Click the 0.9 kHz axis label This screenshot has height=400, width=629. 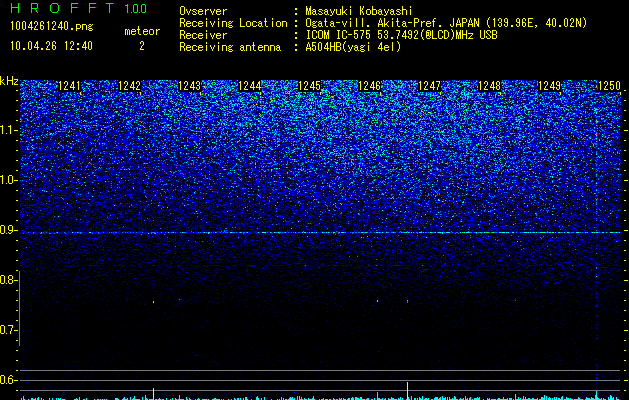[x=8, y=230]
